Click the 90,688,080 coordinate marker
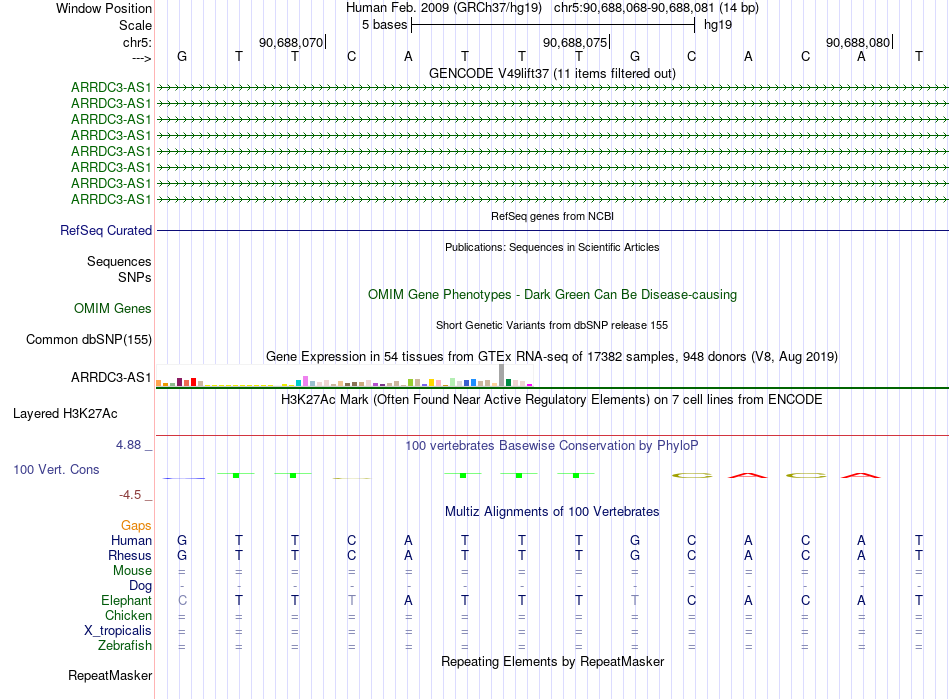The image size is (950, 699). [x=858, y=42]
